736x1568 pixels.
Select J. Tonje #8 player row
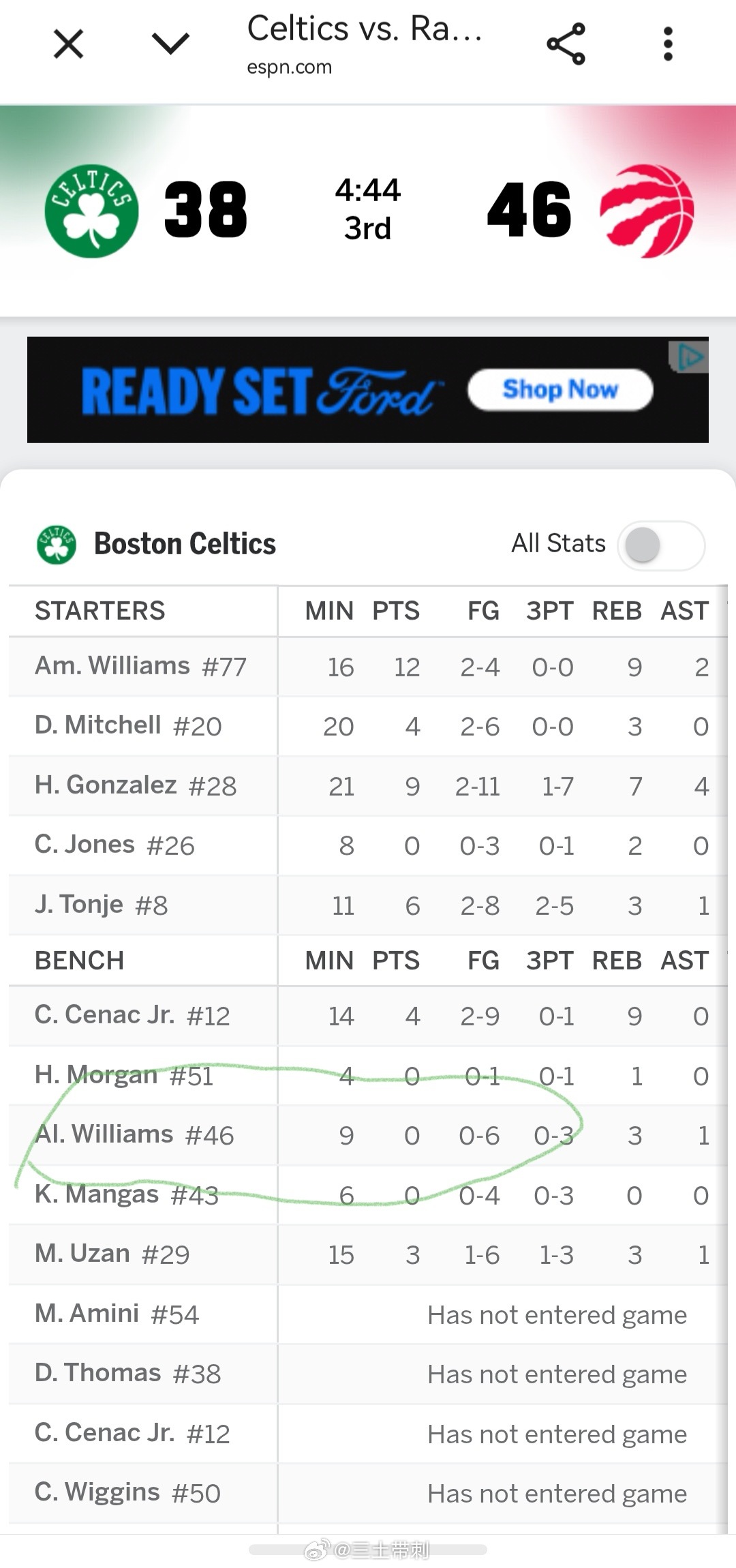tap(368, 905)
